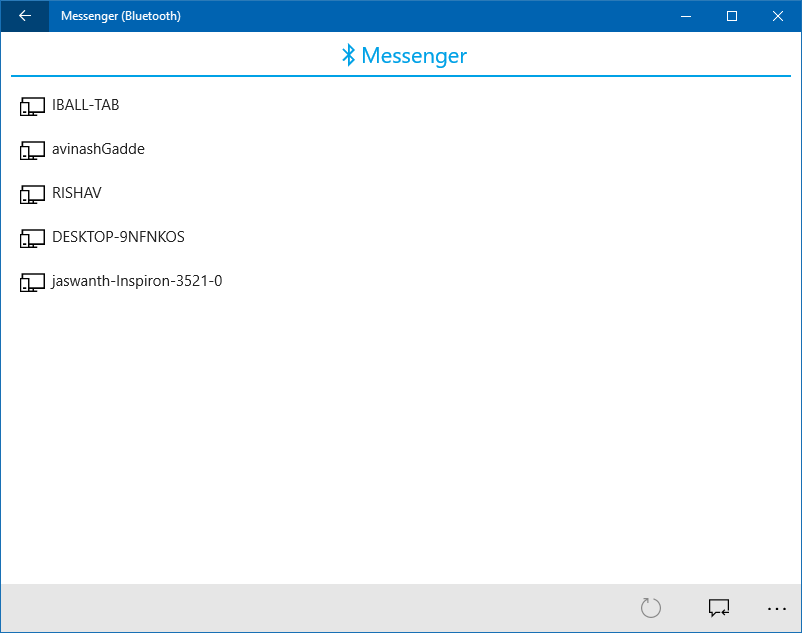This screenshot has height=633, width=802.
Task: Click the refresh devices icon
Action: coord(650,608)
